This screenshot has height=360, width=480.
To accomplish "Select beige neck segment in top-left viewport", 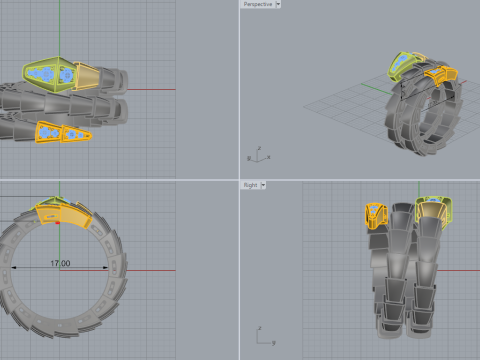I will [x=87, y=76].
